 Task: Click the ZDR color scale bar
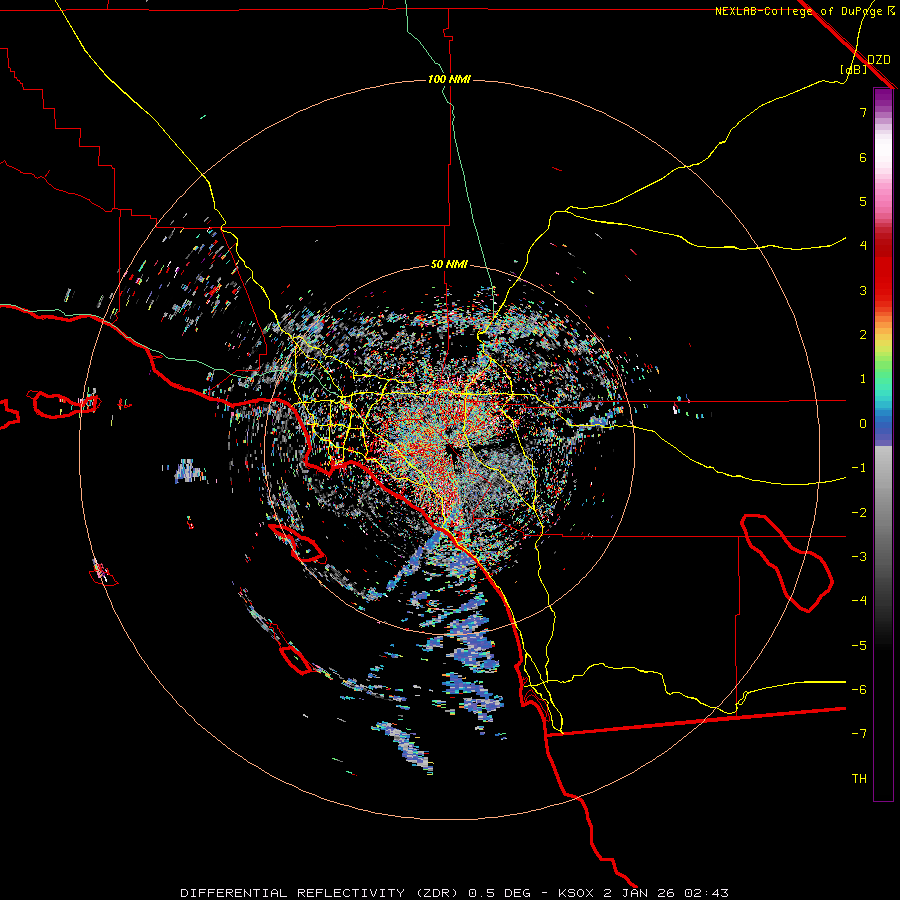(x=883, y=444)
